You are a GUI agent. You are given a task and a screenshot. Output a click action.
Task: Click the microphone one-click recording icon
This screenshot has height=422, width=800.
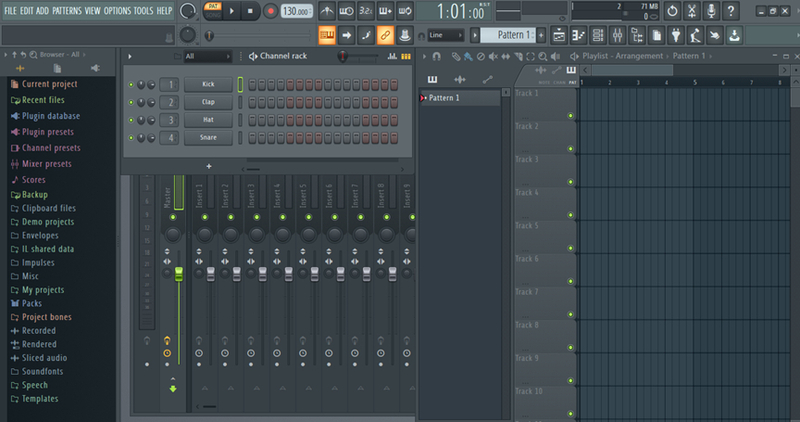coord(711,11)
